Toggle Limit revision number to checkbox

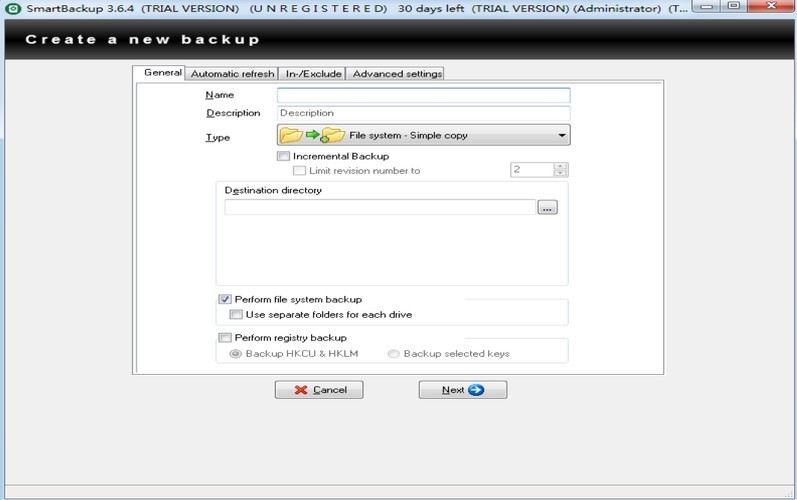(300, 171)
